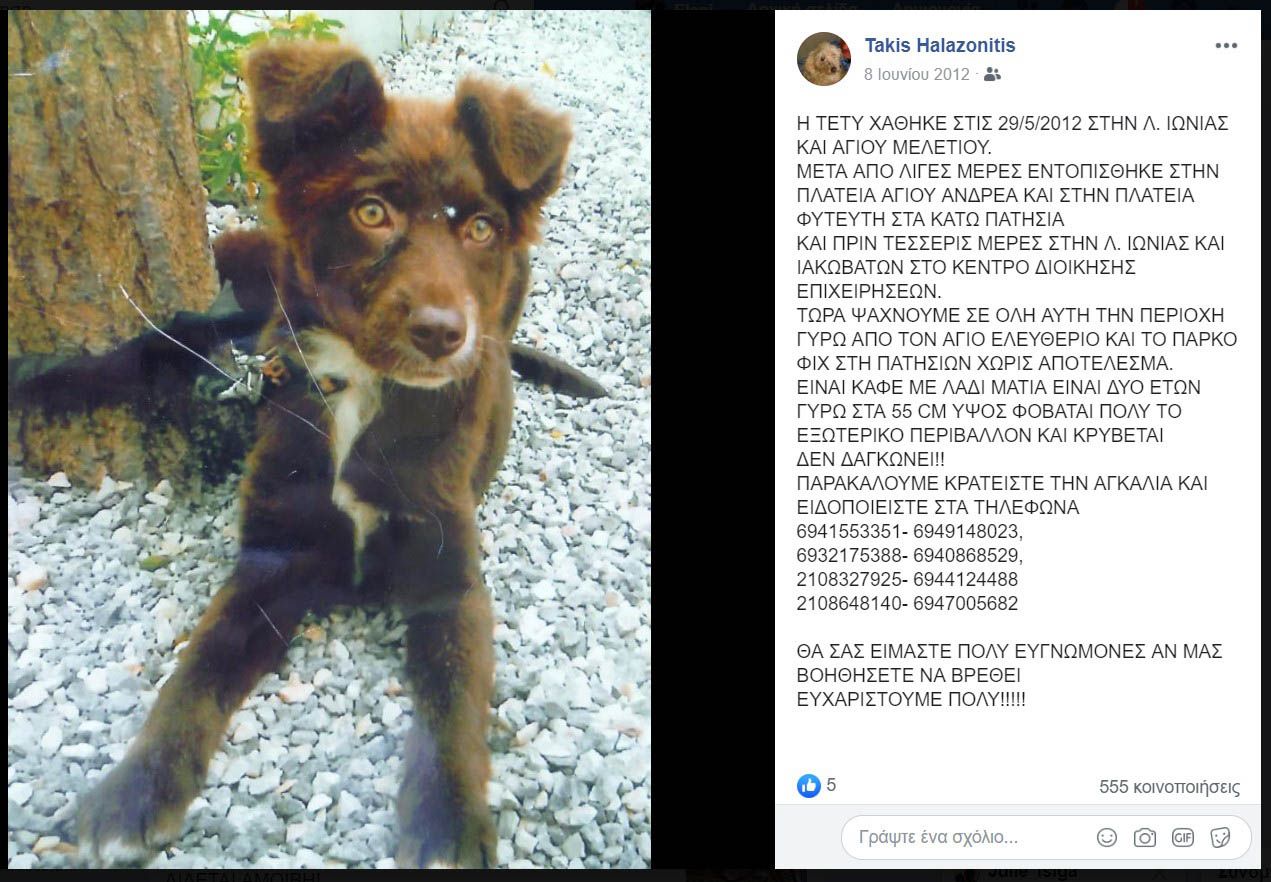Click the brown dog photo
Image resolution: width=1271 pixels, height=882 pixels.
(329, 439)
